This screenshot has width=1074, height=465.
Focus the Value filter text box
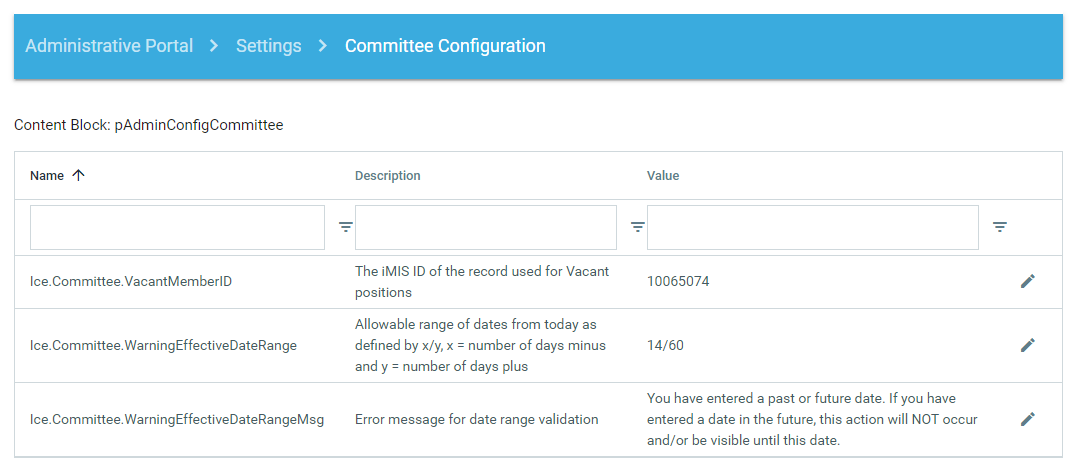812,227
